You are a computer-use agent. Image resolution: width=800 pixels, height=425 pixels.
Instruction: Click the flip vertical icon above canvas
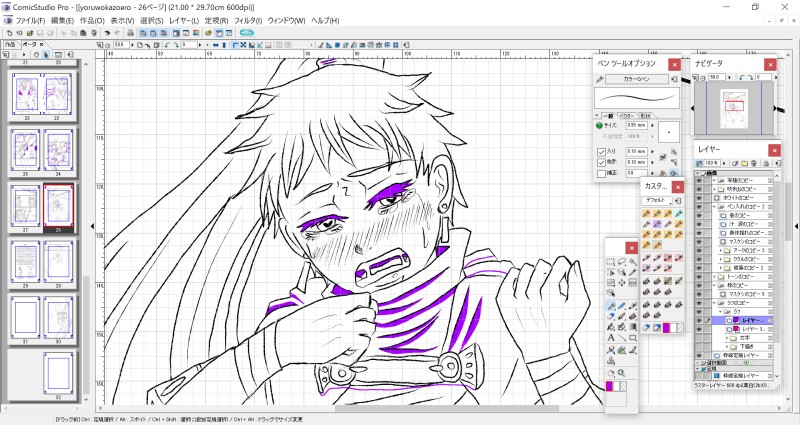(224, 45)
